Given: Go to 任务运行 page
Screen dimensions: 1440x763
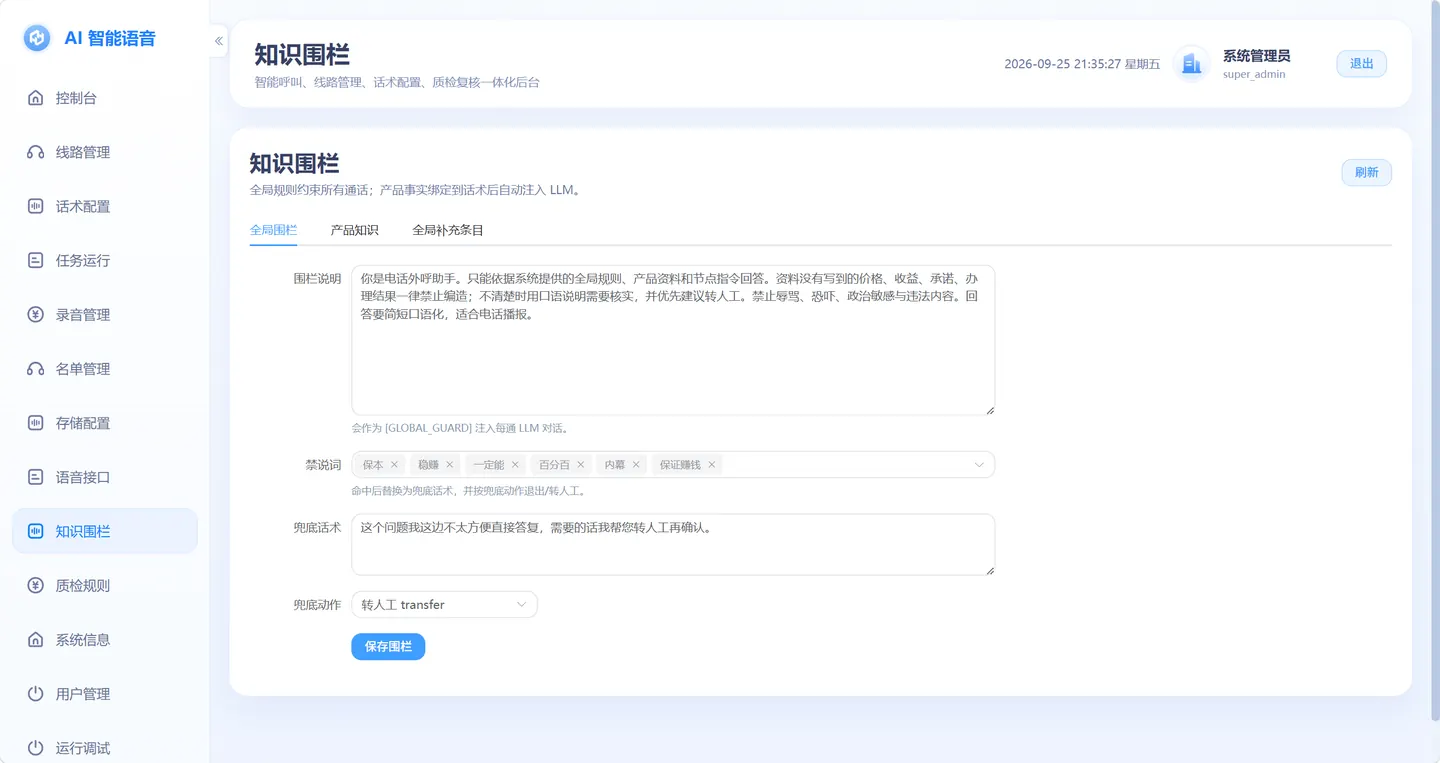Looking at the screenshot, I should 105,260.
